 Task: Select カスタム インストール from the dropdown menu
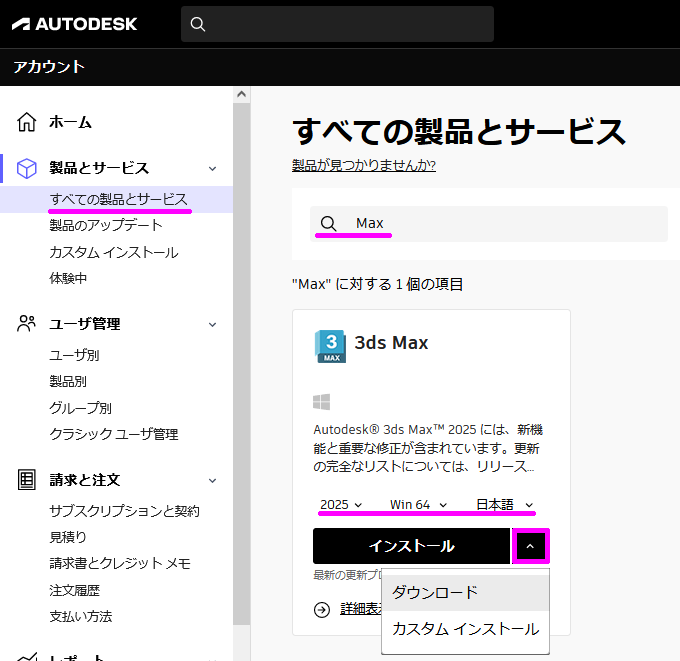[x=465, y=629]
